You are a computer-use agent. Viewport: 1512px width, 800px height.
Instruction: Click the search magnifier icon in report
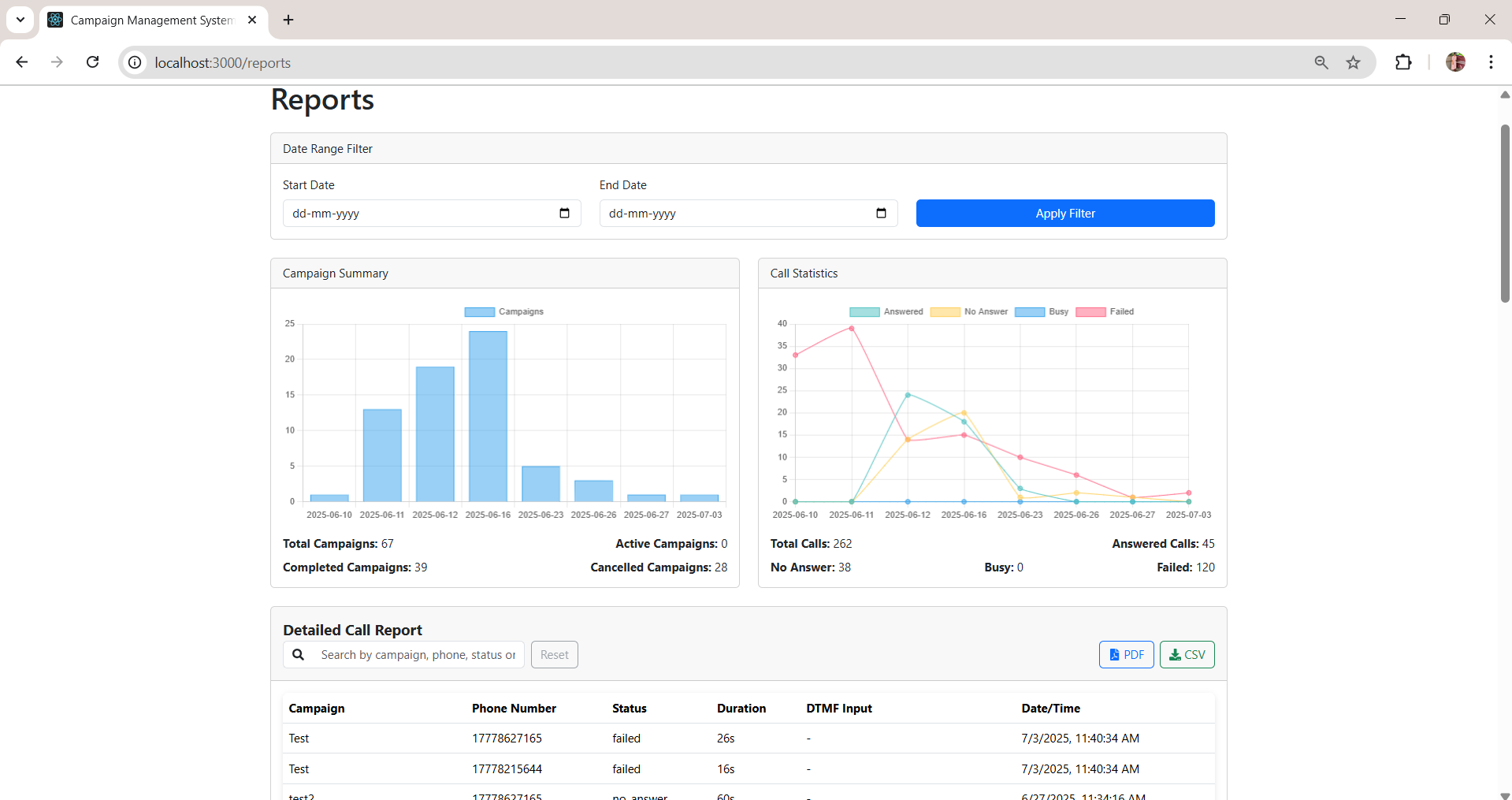pyautogui.click(x=299, y=655)
